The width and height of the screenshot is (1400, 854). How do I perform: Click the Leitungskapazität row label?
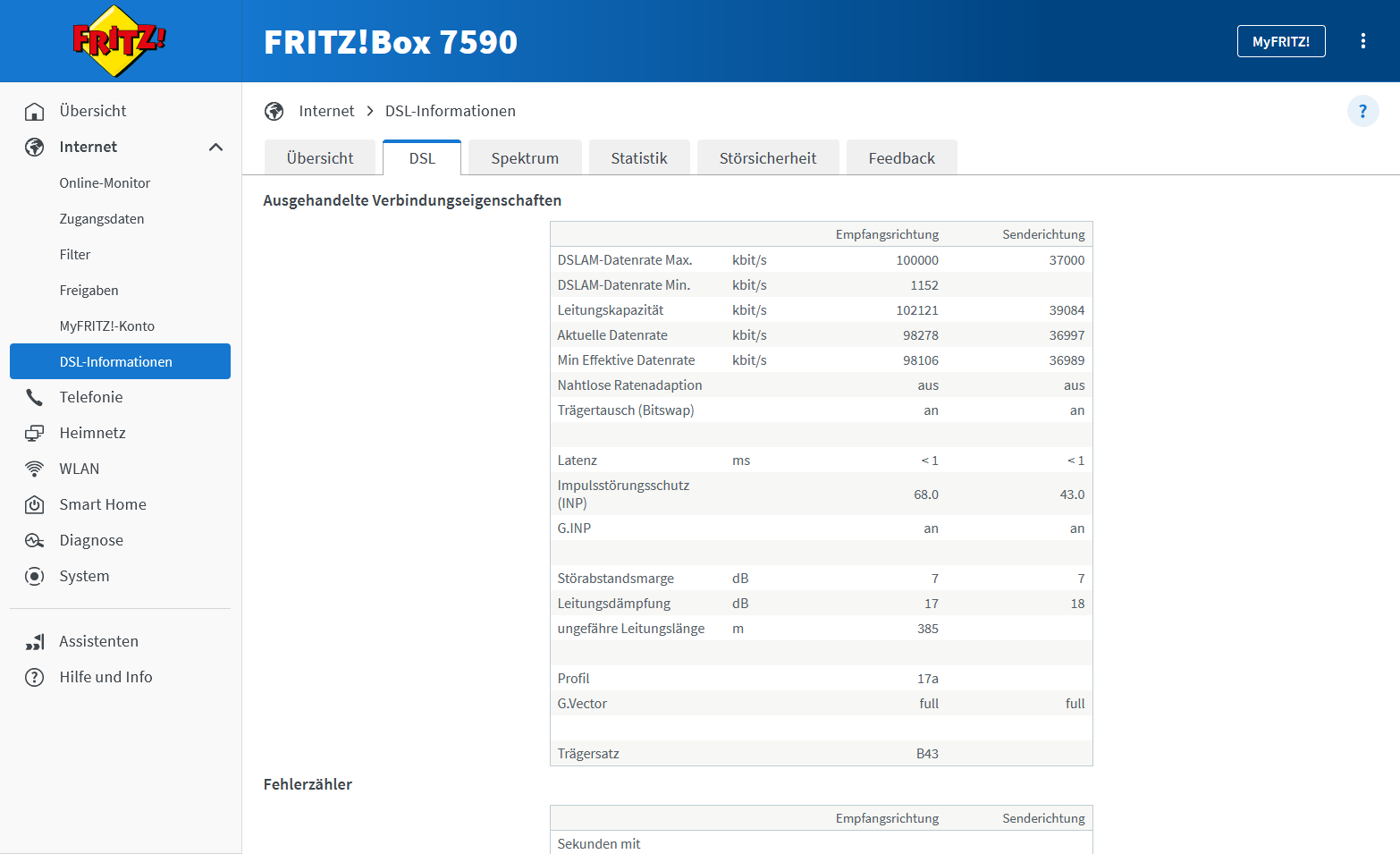[x=611, y=310]
